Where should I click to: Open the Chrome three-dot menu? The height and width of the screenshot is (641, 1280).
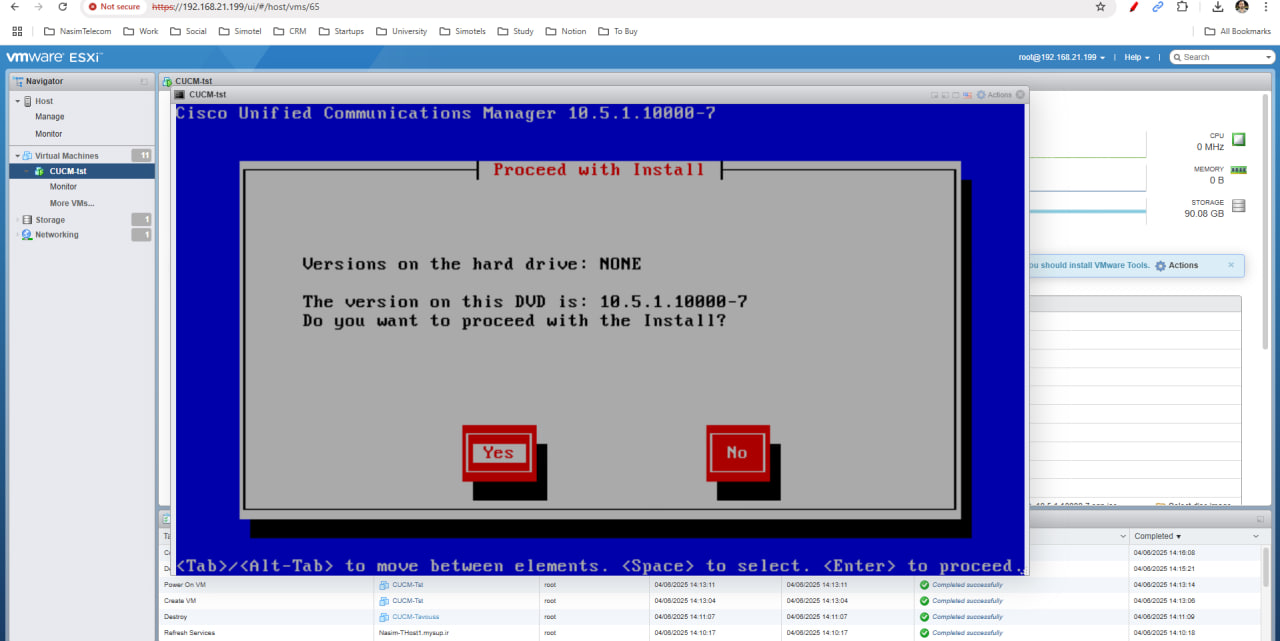pos(1266,6)
